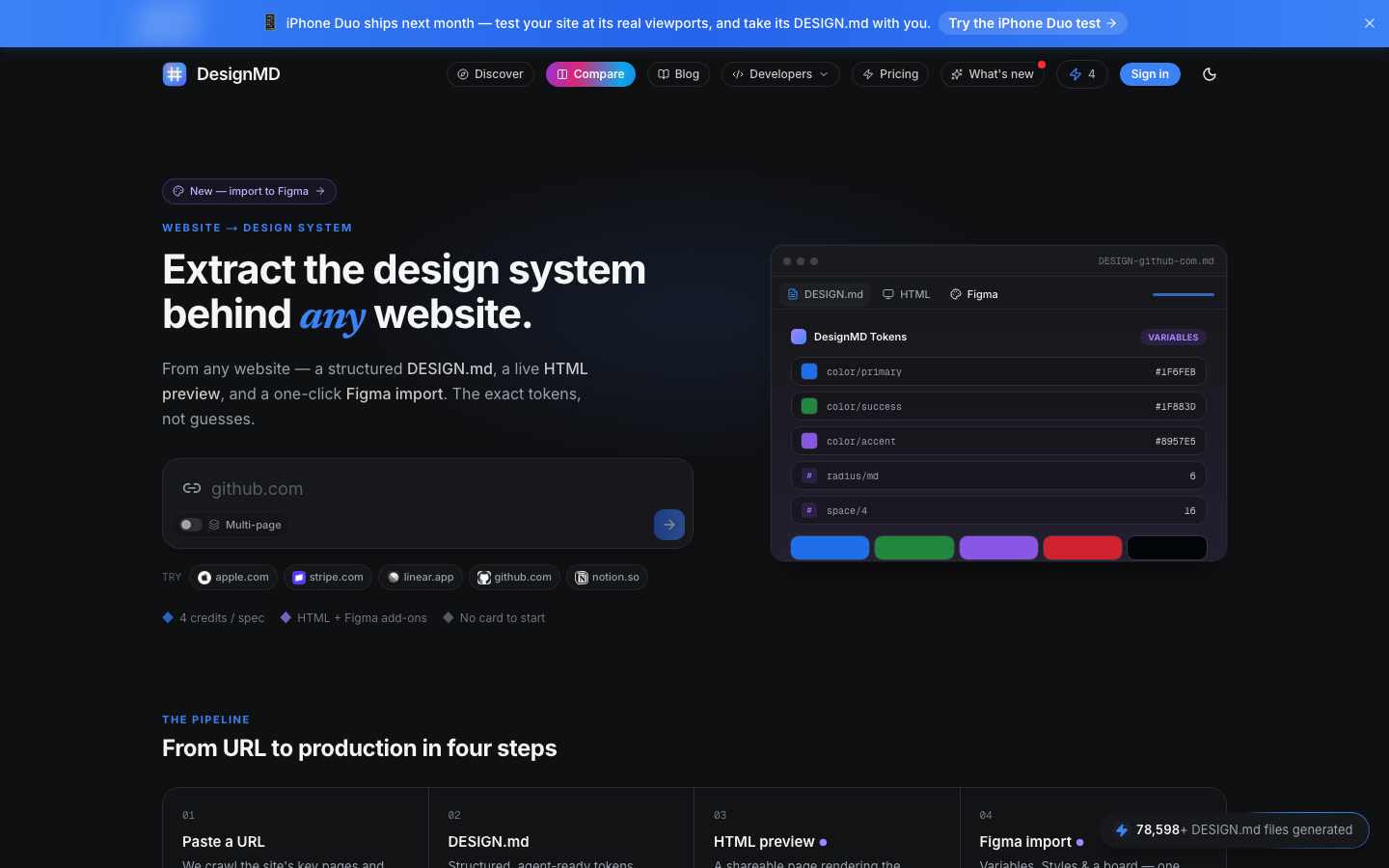Click Try the iPhone Duo test button
Image resolution: width=1389 pixels, height=868 pixels.
[1032, 23]
